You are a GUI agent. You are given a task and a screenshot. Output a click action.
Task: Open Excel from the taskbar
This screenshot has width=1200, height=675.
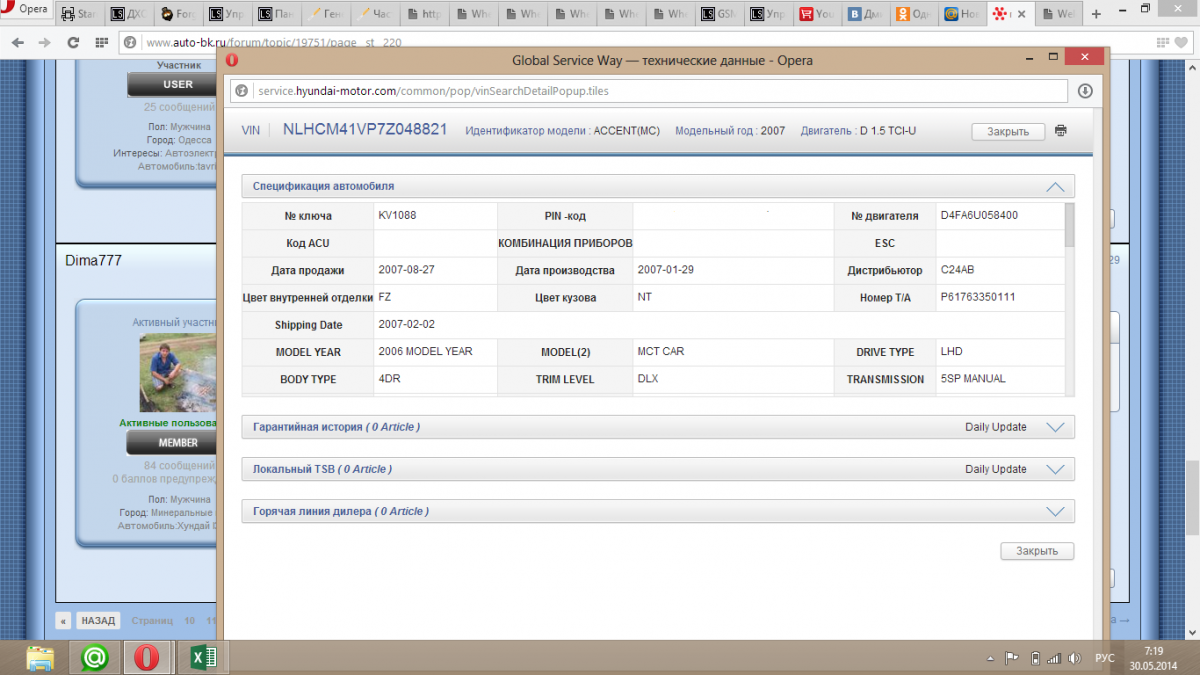[x=201, y=657]
